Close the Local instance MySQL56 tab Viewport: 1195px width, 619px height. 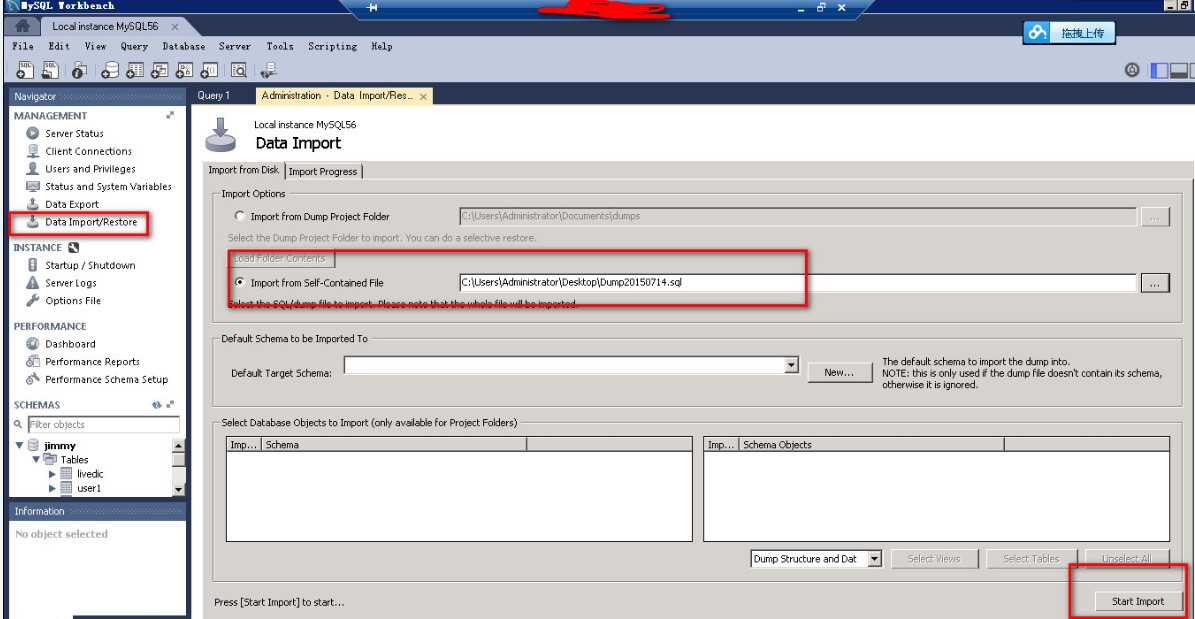click(x=175, y=27)
